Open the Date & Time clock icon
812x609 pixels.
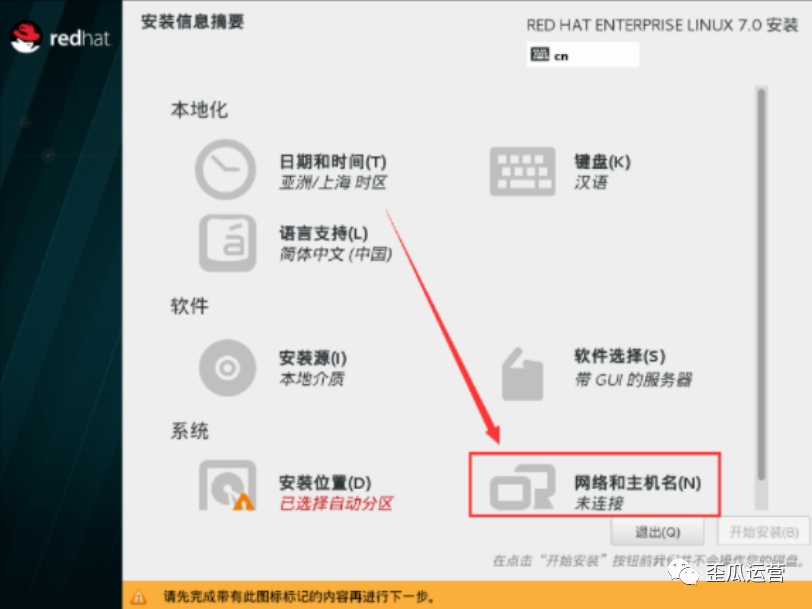point(225,169)
